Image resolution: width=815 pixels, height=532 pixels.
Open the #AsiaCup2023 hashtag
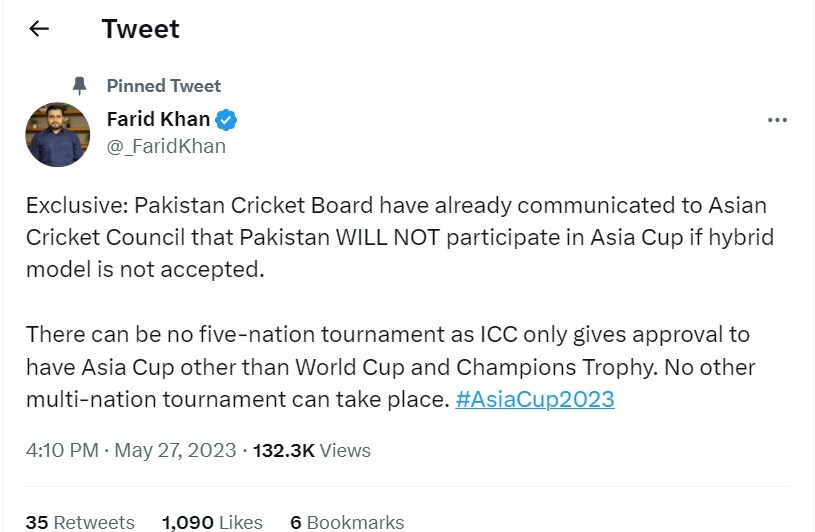534,399
